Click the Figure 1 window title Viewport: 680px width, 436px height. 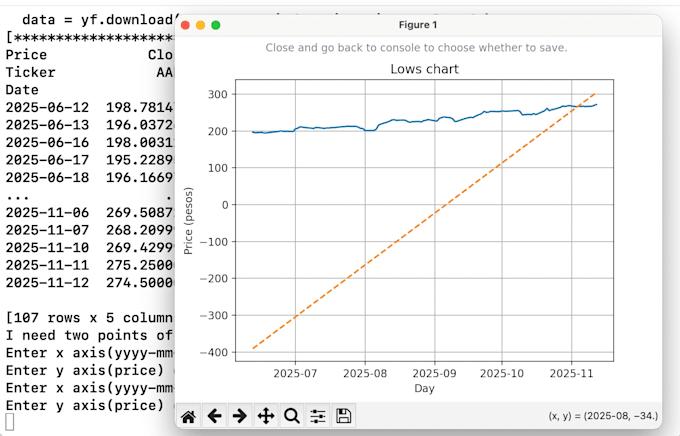pos(418,25)
